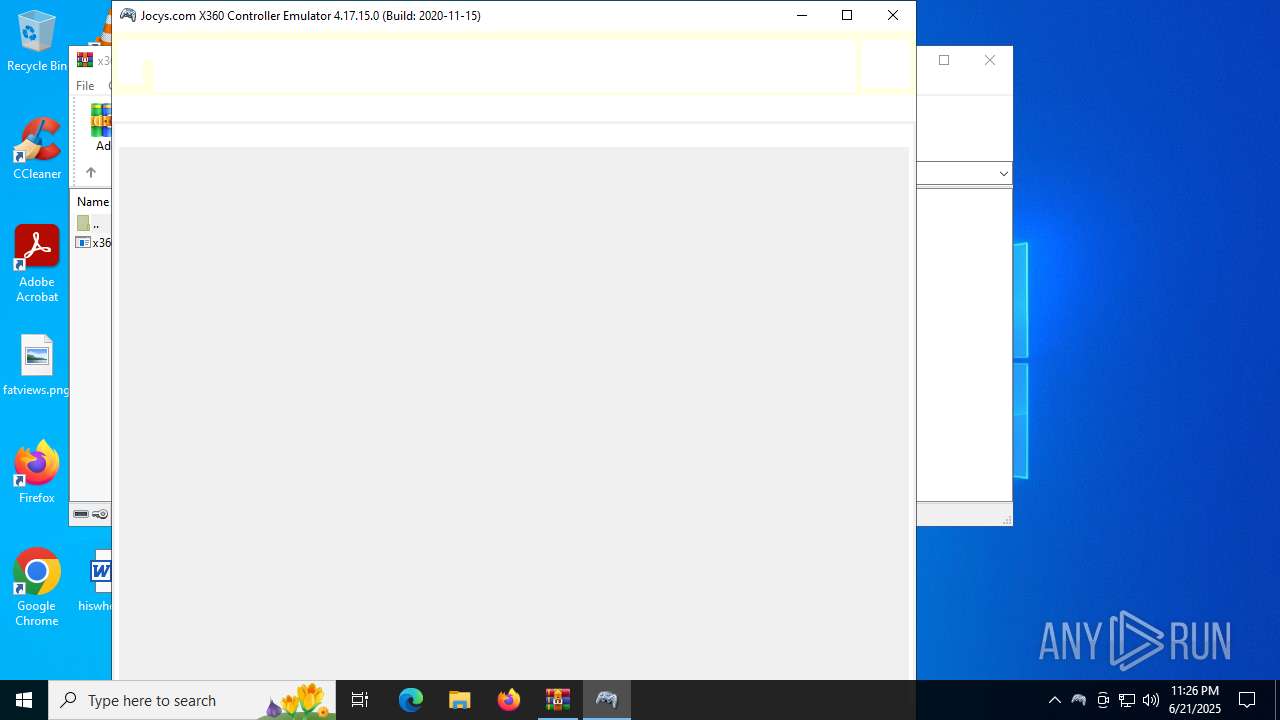
Task: Open the Word document on desktop
Action: pos(98,580)
